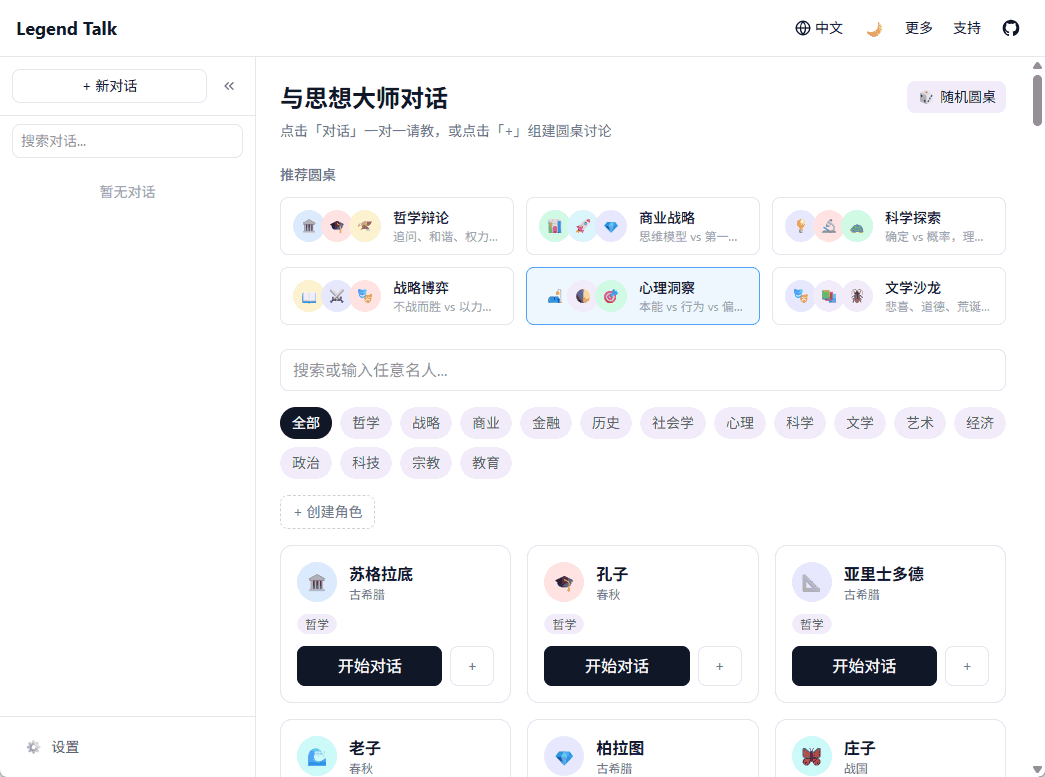Click 庄子's butterfly avatar icon
This screenshot has height=777, width=1045.
coord(812,756)
